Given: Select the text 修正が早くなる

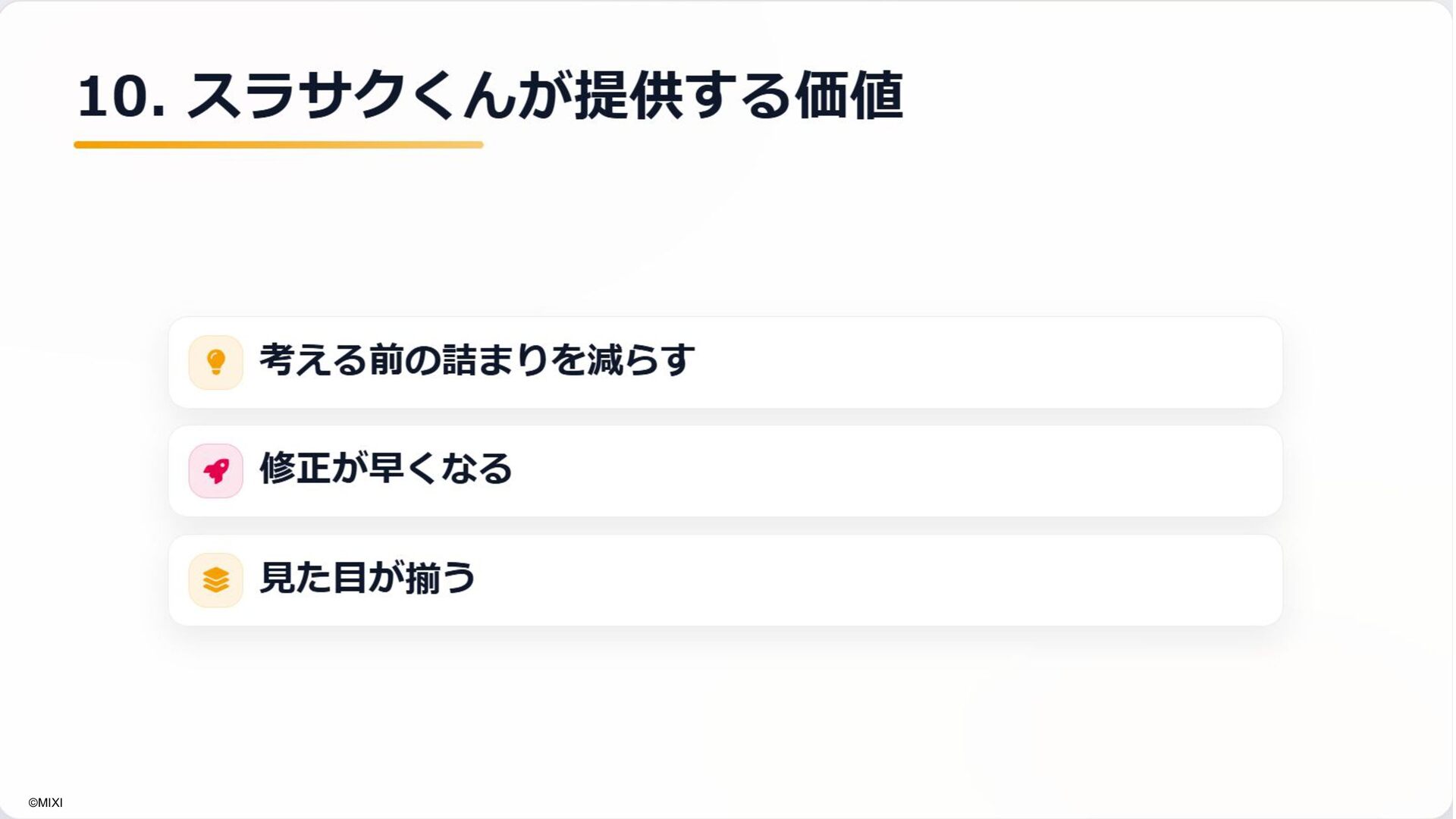Looking at the screenshot, I should point(385,469).
